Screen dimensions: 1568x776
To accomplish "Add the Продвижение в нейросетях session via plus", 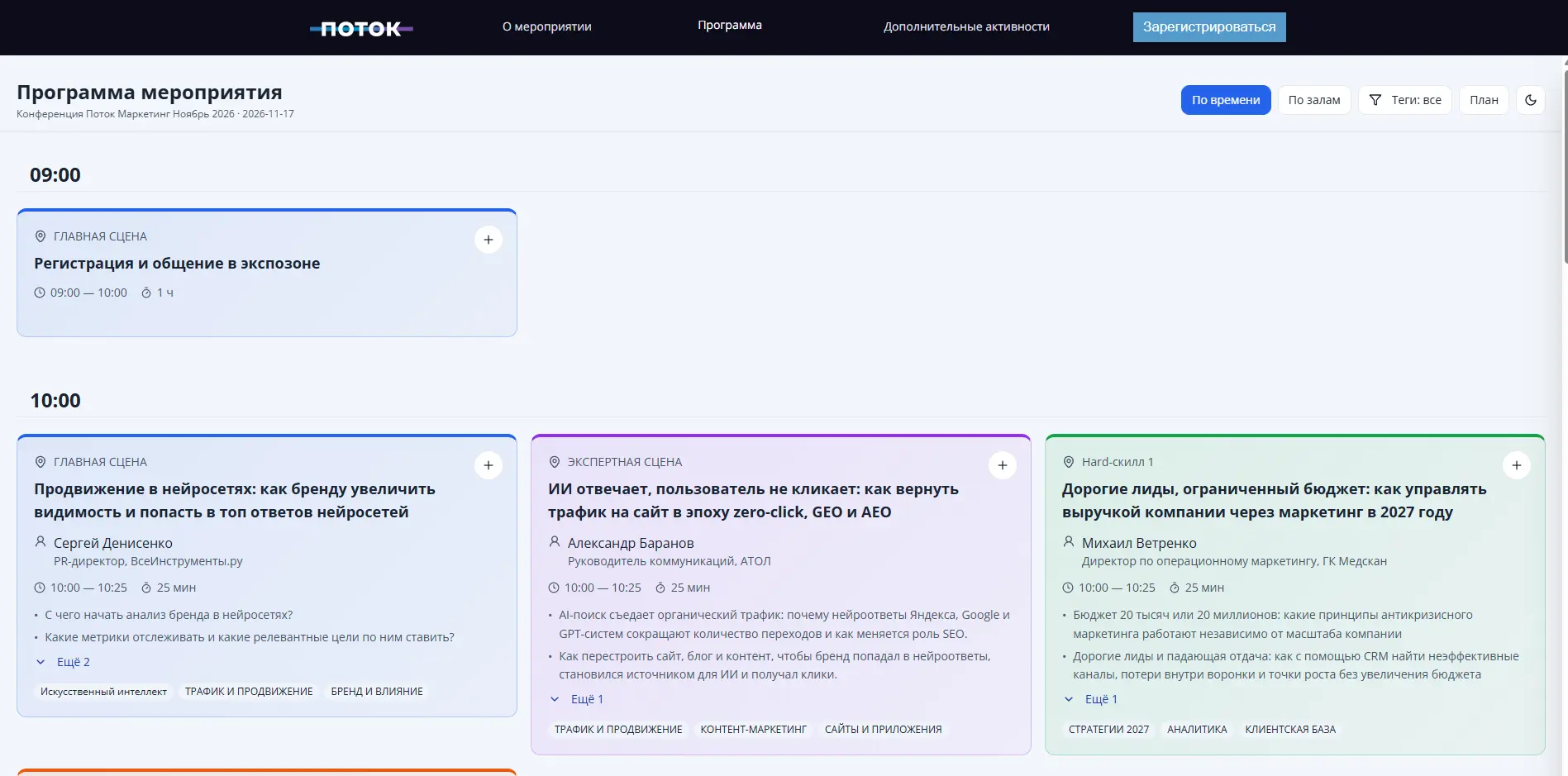I will pyautogui.click(x=489, y=465).
